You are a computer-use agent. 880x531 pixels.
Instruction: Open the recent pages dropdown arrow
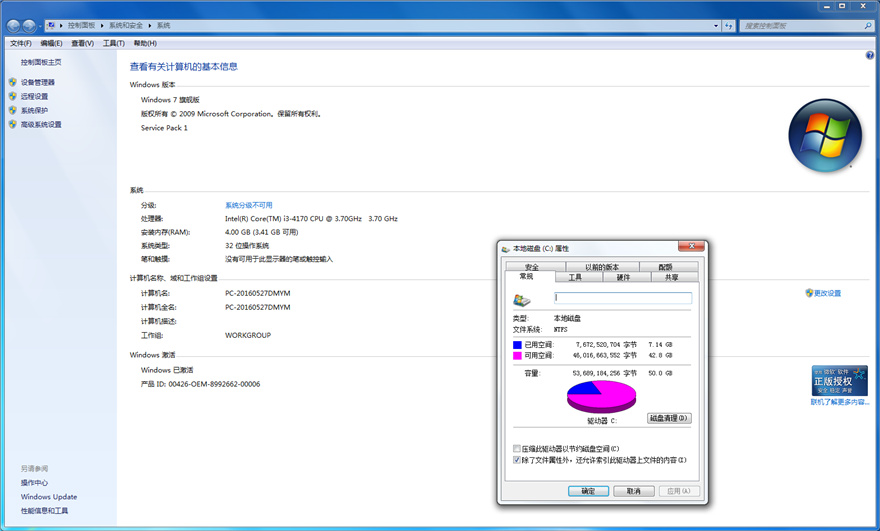39,26
